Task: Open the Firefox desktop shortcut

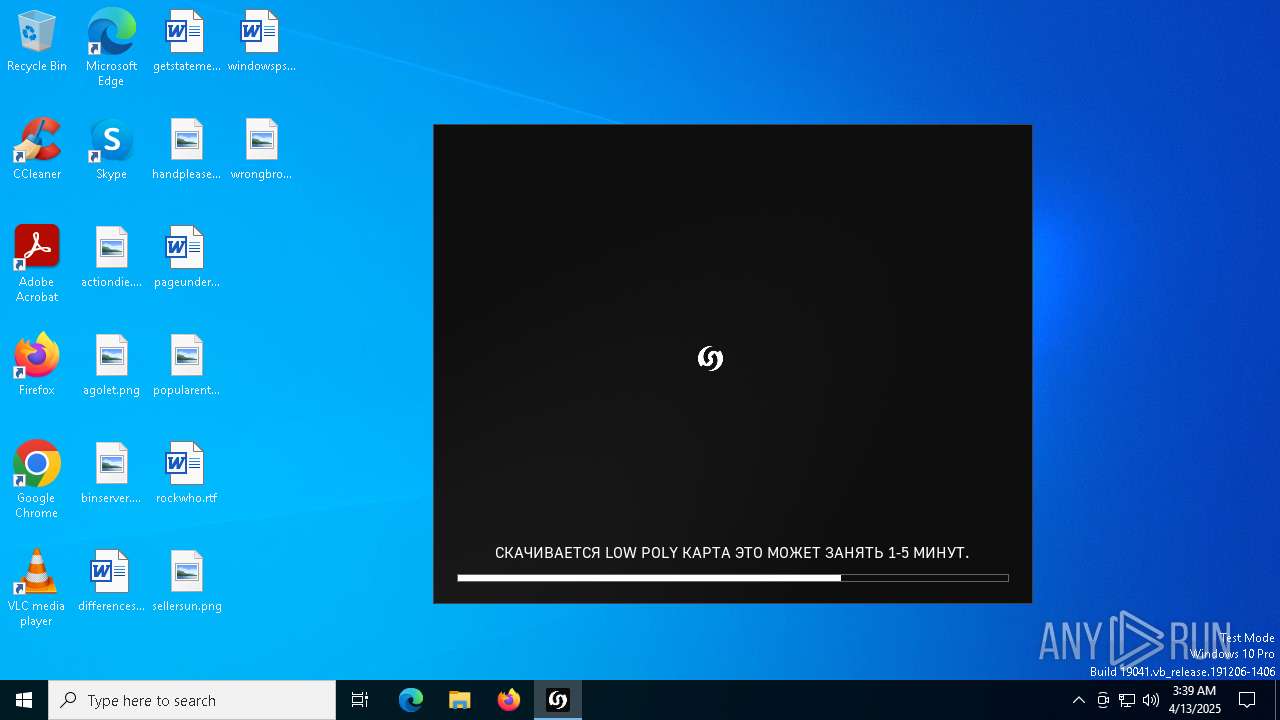Action: pyautogui.click(x=37, y=366)
